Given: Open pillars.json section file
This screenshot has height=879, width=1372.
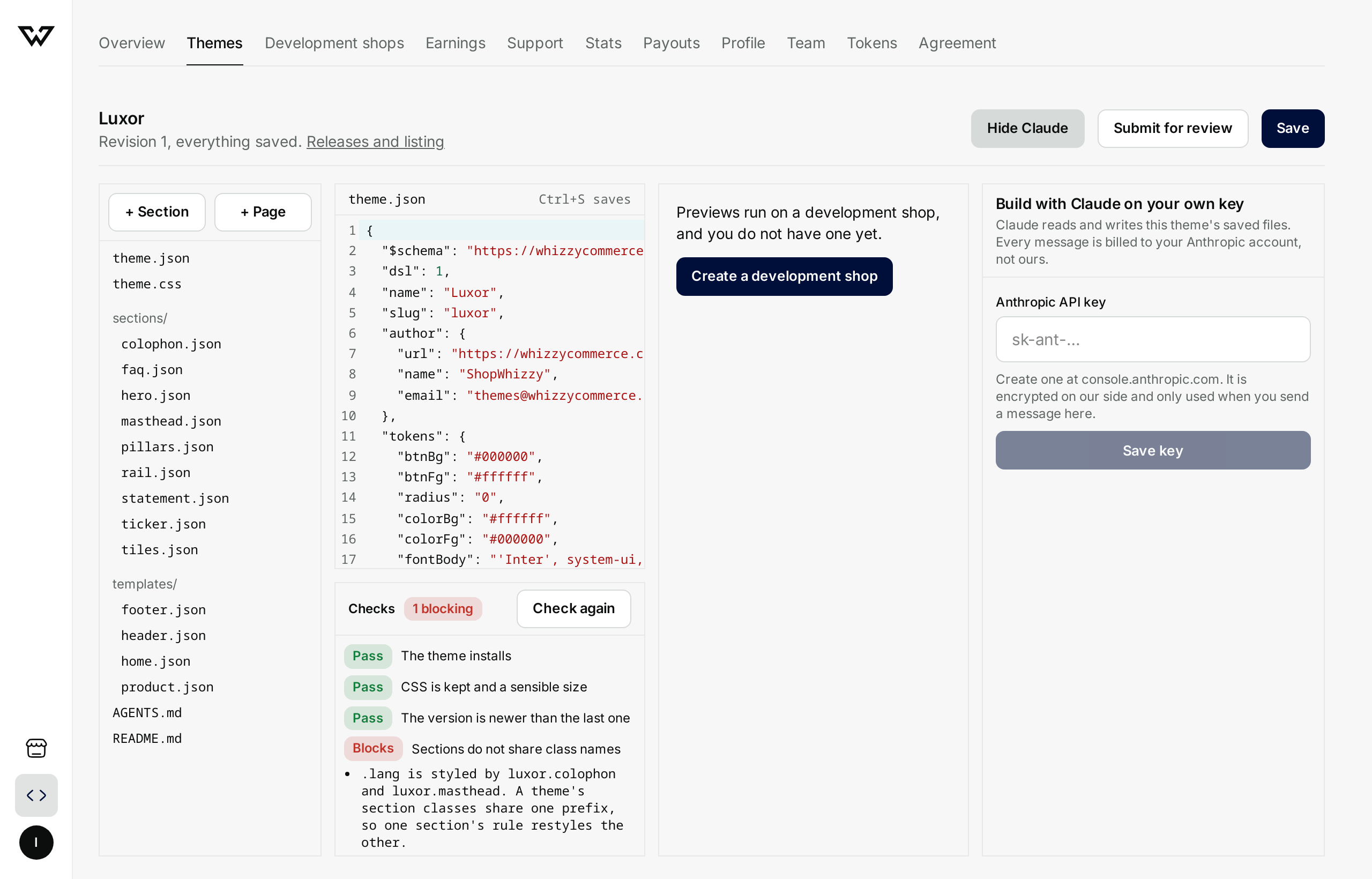Looking at the screenshot, I should [167, 446].
